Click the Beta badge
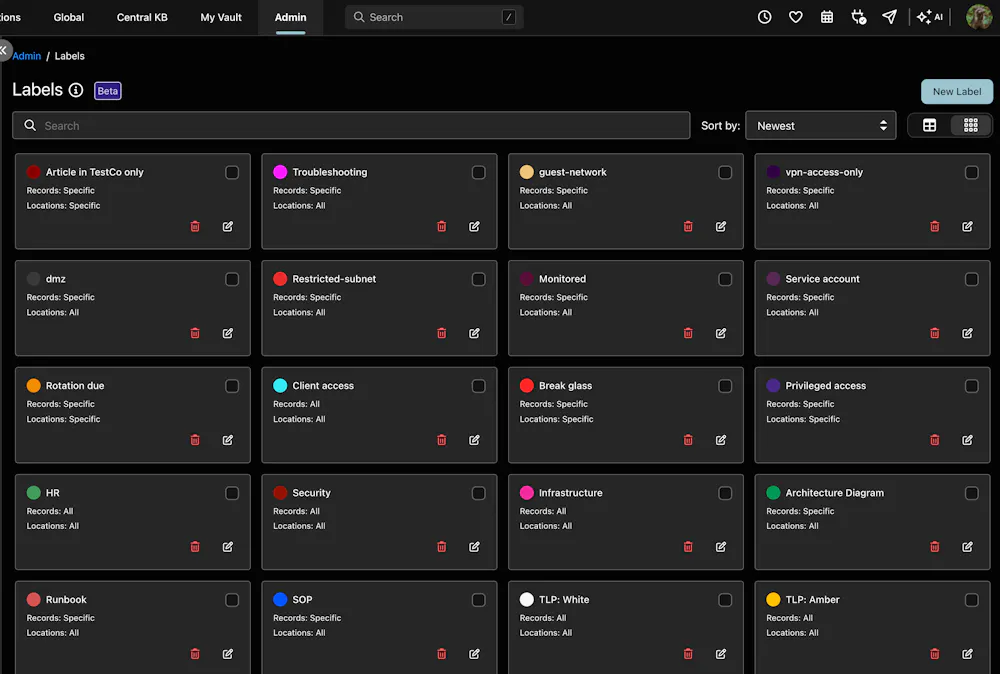Screen dimensions: 1000x674 pyautogui.click(x=108, y=91)
